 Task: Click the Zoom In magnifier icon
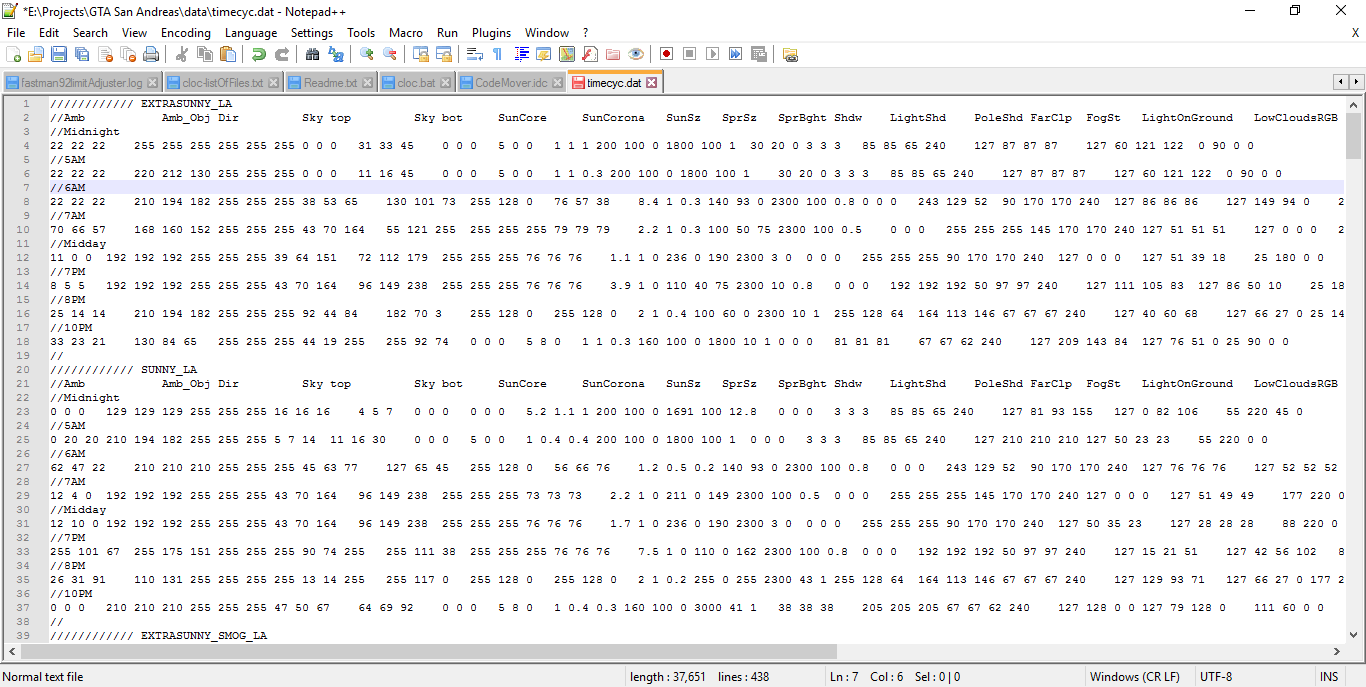367,54
